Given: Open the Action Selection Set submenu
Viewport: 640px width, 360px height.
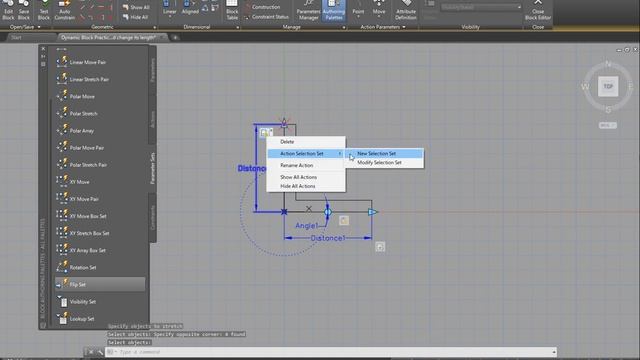Looking at the screenshot, I should tap(306, 153).
